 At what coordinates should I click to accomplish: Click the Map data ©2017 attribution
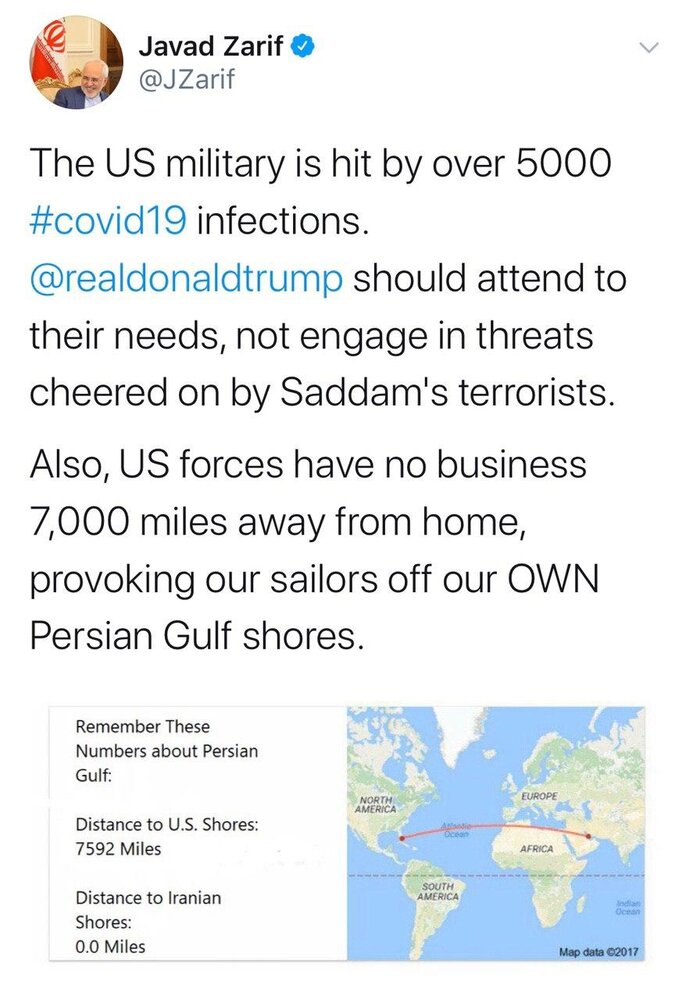click(598, 952)
